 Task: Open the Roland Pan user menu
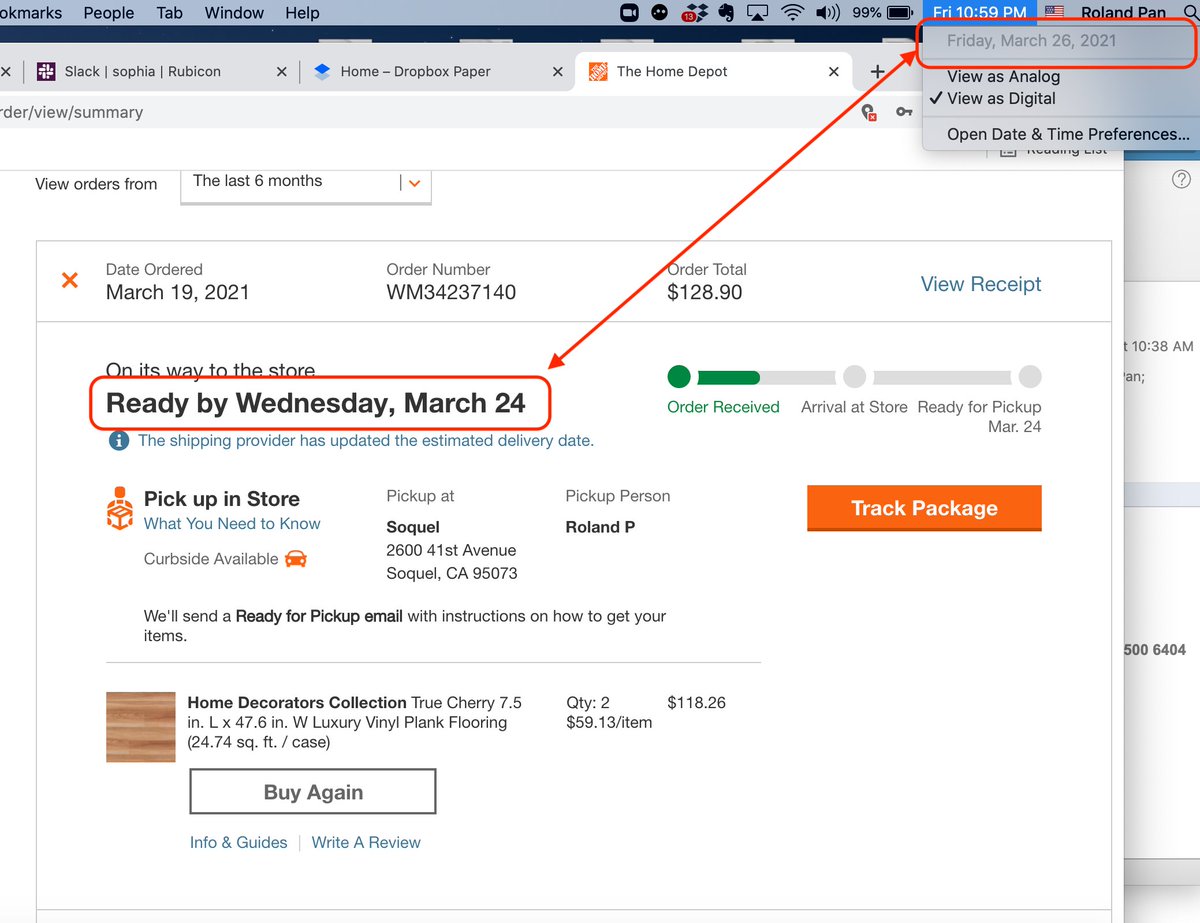tap(1123, 13)
